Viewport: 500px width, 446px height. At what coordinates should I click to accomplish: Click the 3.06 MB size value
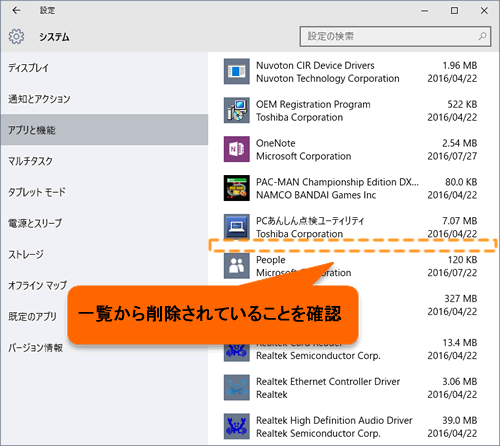(x=460, y=381)
